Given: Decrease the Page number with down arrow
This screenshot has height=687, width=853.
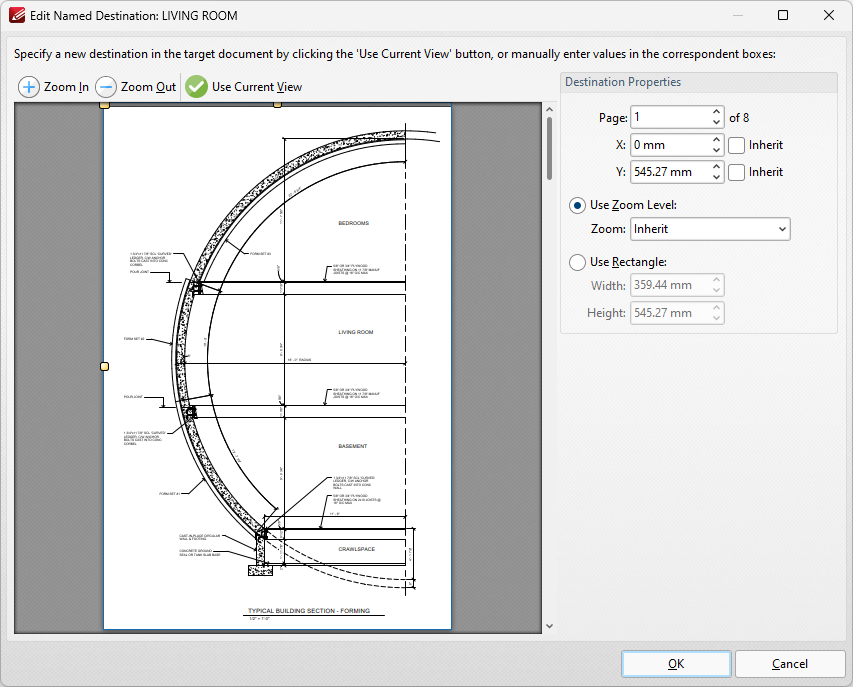Looking at the screenshot, I should [716, 122].
